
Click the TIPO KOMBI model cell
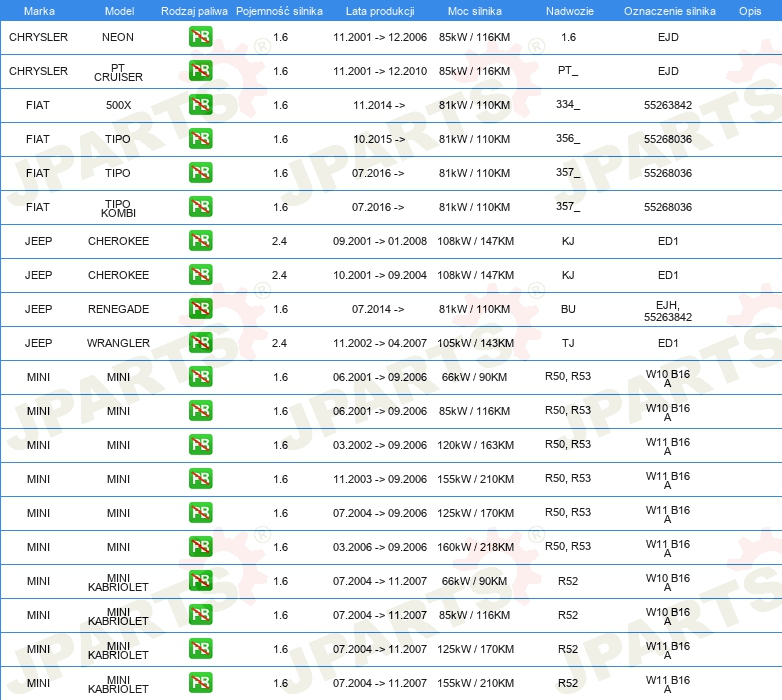tap(118, 208)
